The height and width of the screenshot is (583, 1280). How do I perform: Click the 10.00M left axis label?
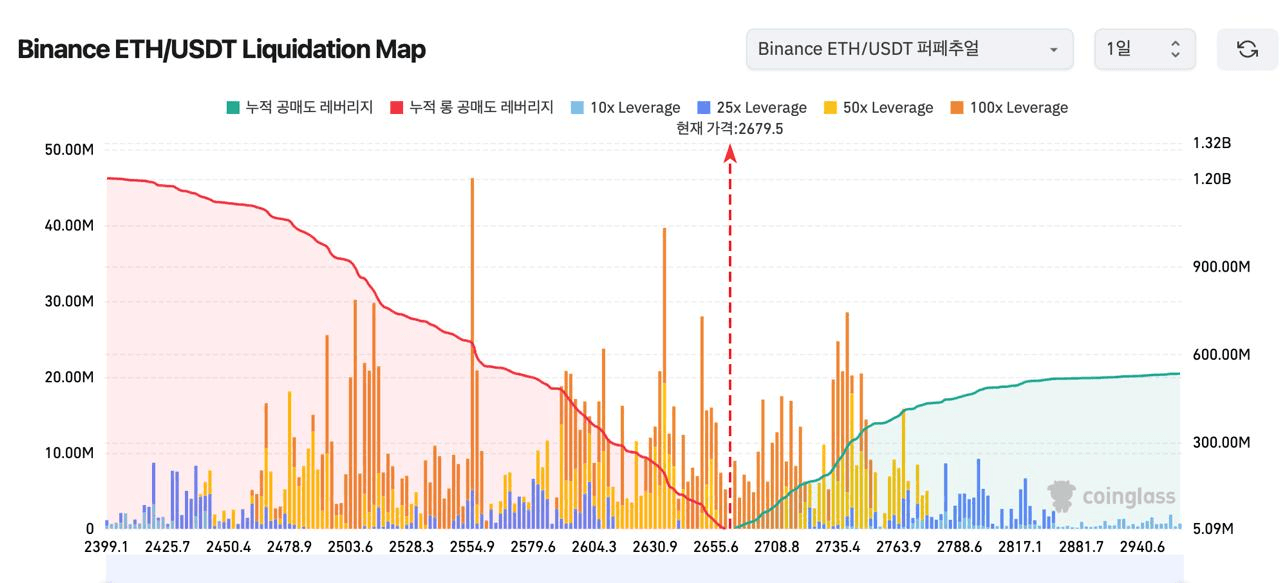[x=70, y=453]
